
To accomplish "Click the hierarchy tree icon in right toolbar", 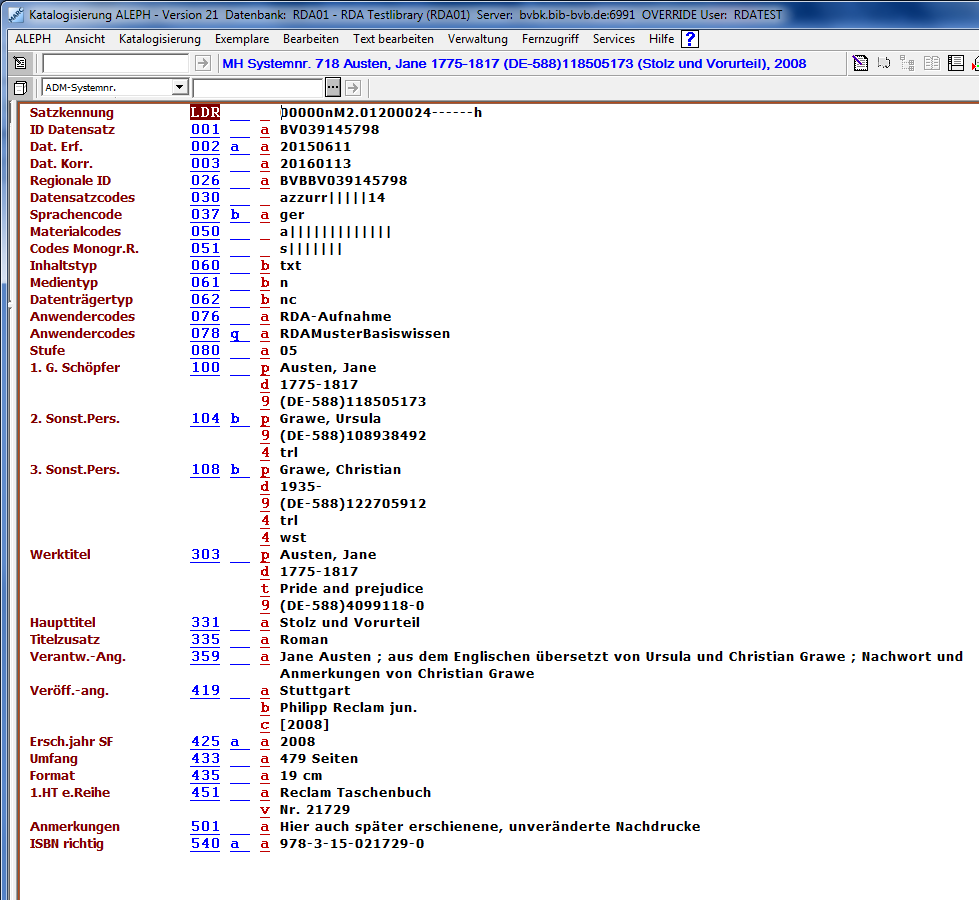I will pyautogui.click(x=908, y=63).
